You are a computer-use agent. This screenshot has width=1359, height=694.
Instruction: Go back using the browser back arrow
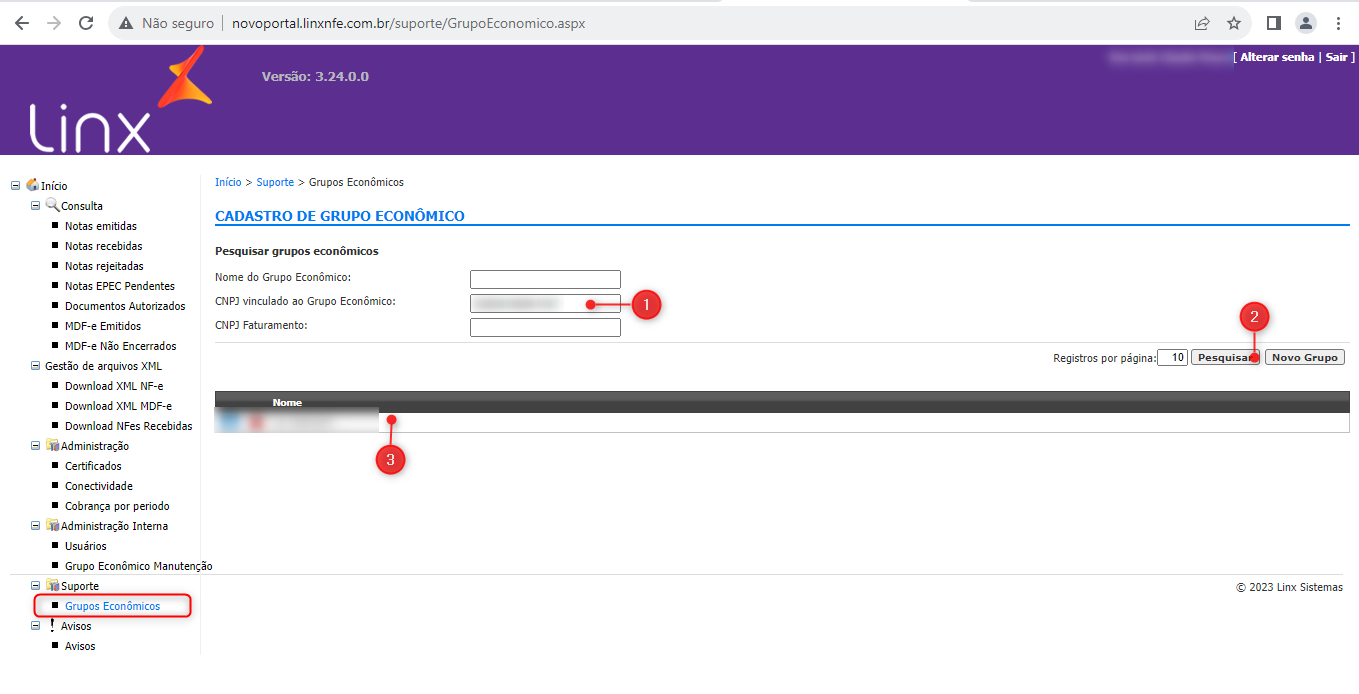point(22,23)
